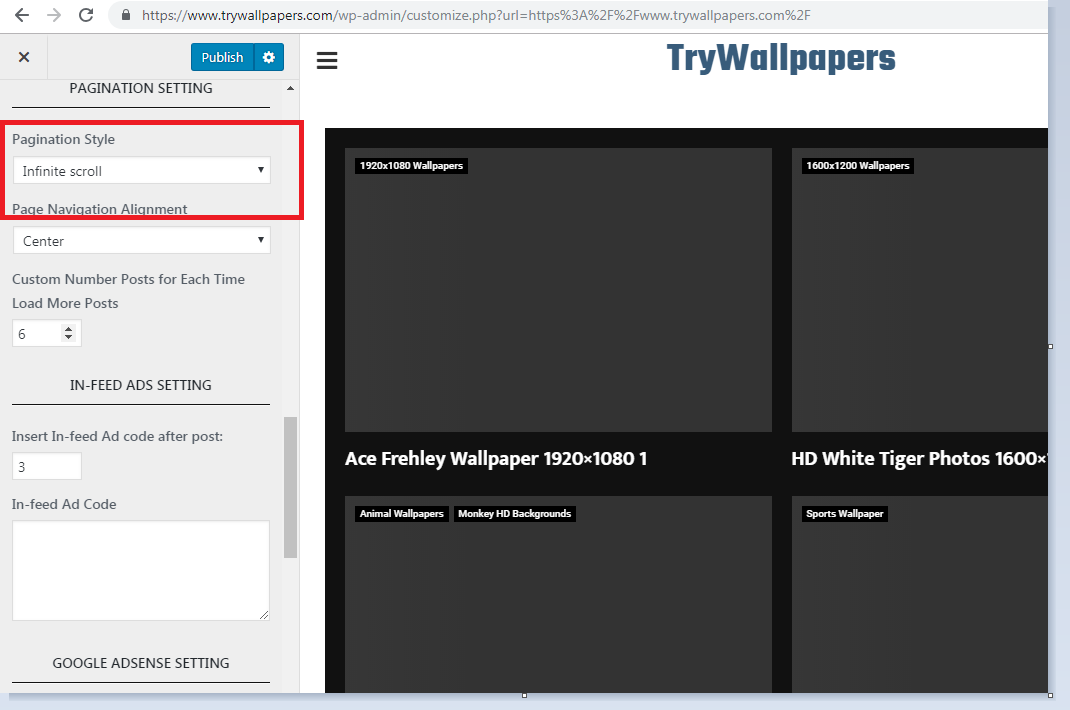Screen dimensions: 1070x710
Task: Close the customizer with X icon
Action: click(x=24, y=57)
